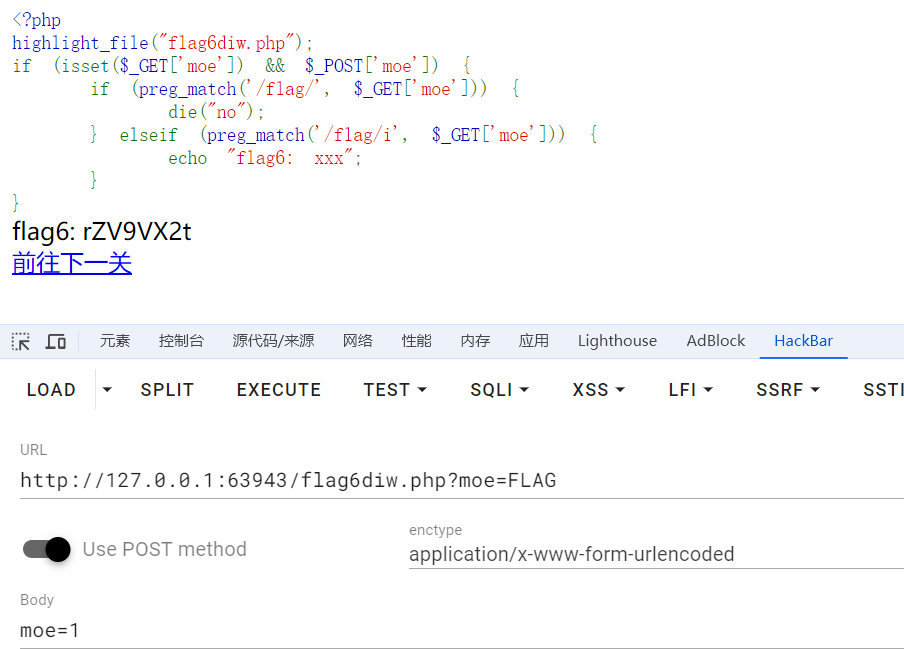Select the AdBlock DevTools tab

coord(716,341)
